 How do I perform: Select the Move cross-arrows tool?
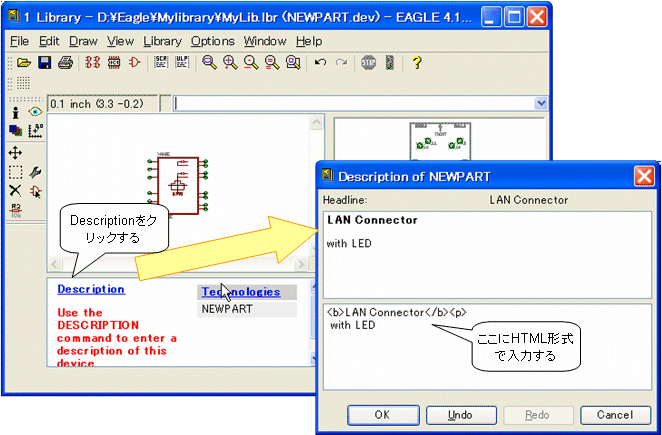pyautogui.click(x=15, y=153)
